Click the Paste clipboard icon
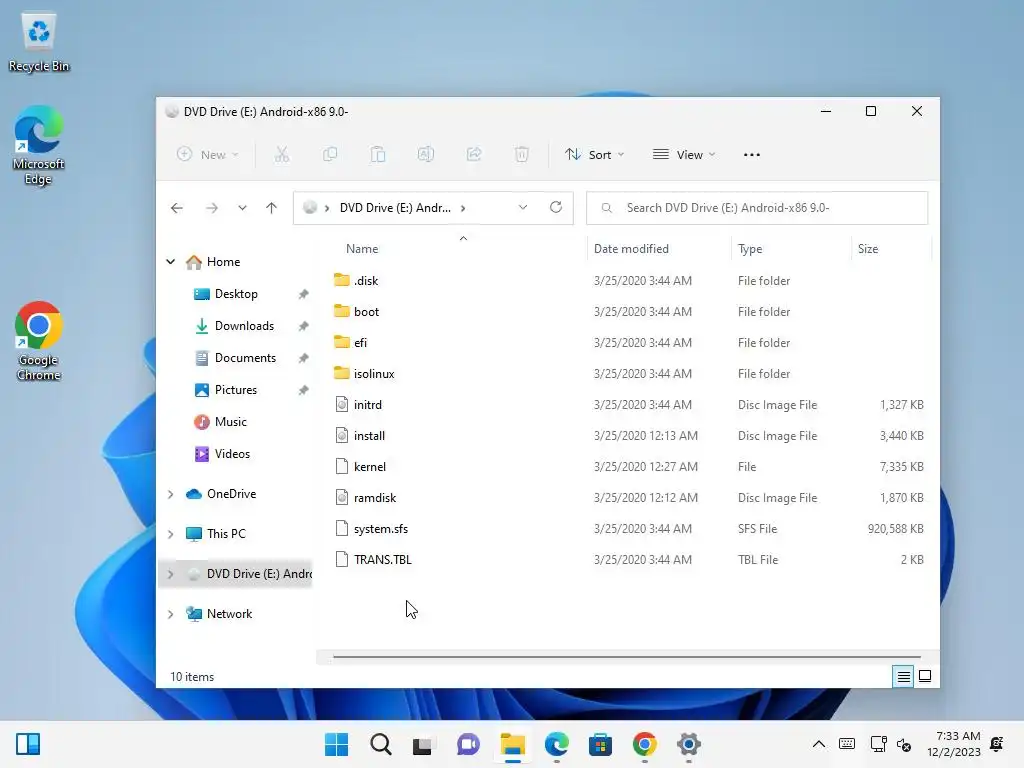 [377, 155]
